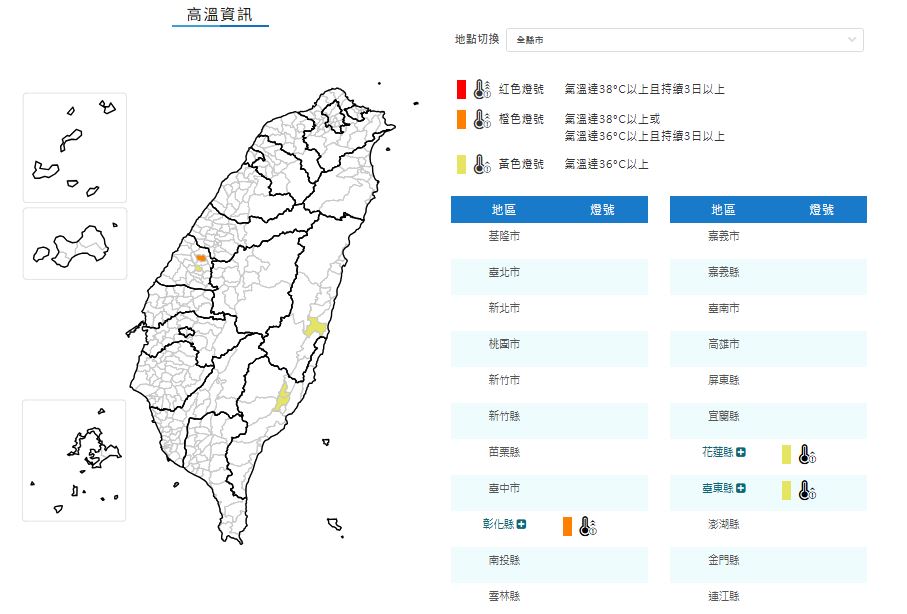Open the 地點切換 location dropdown
This screenshot has height=614, width=907.
point(685,40)
